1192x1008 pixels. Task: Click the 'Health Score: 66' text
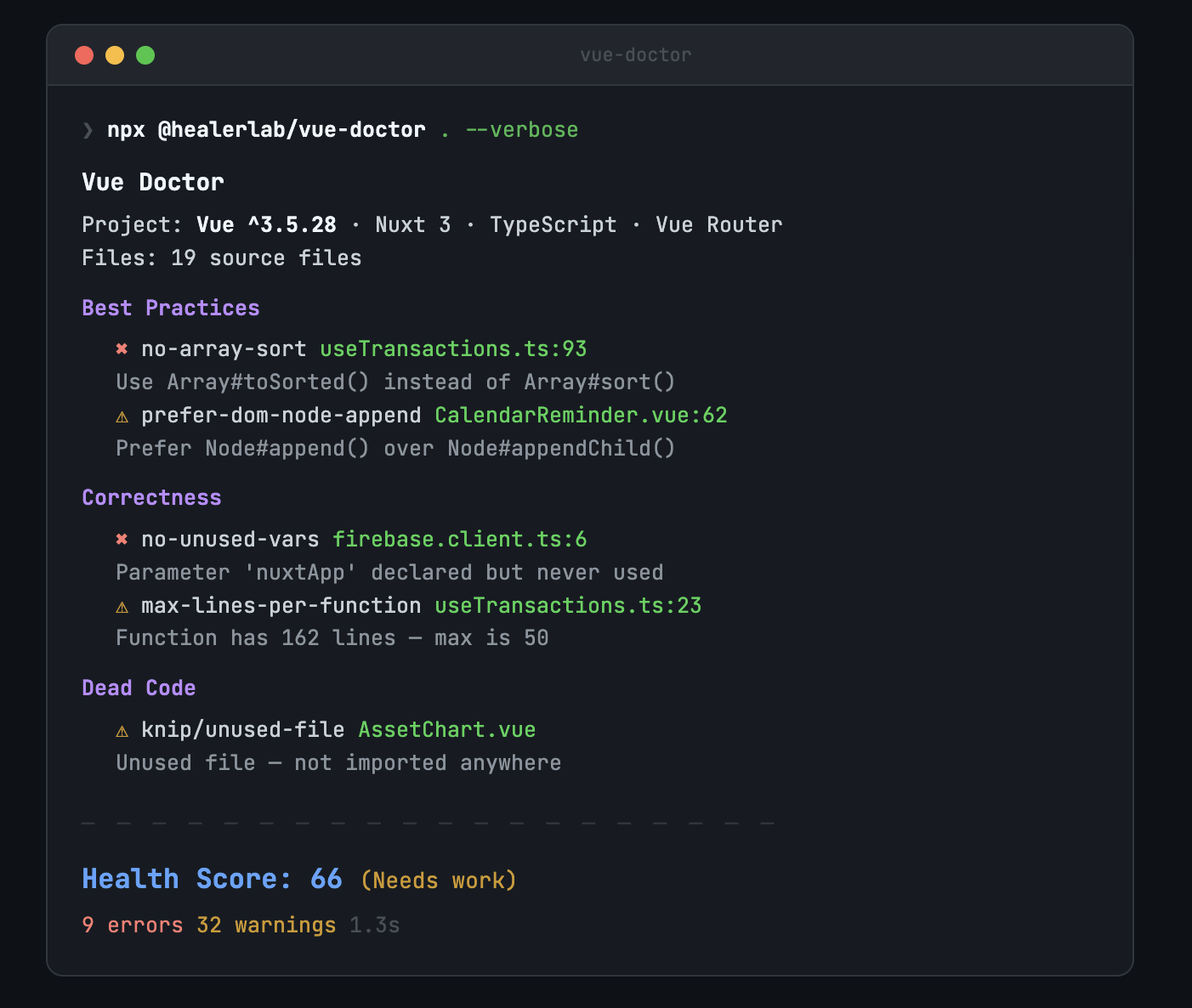(213, 879)
